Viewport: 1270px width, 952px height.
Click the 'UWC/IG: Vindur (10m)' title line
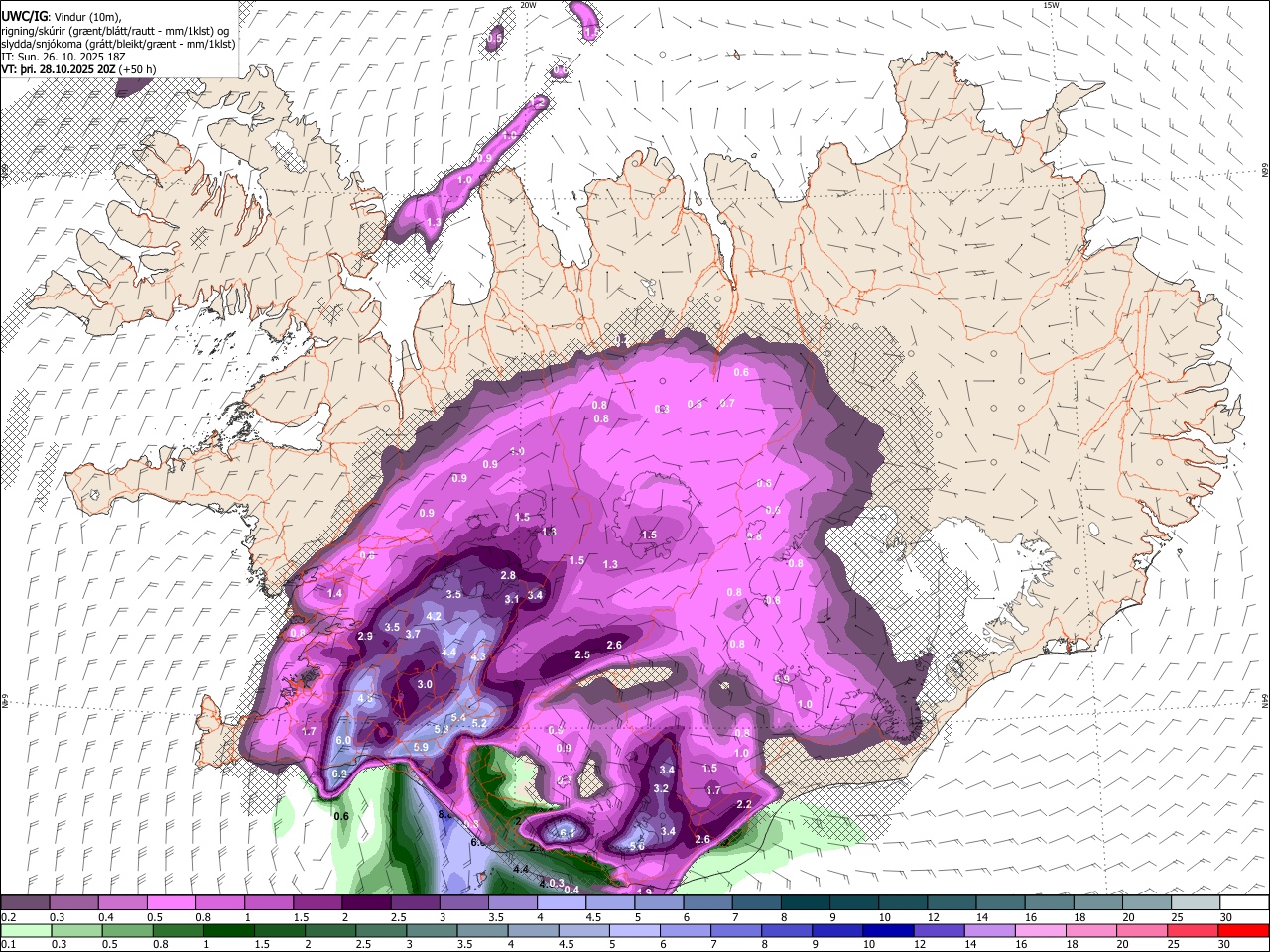61,17
